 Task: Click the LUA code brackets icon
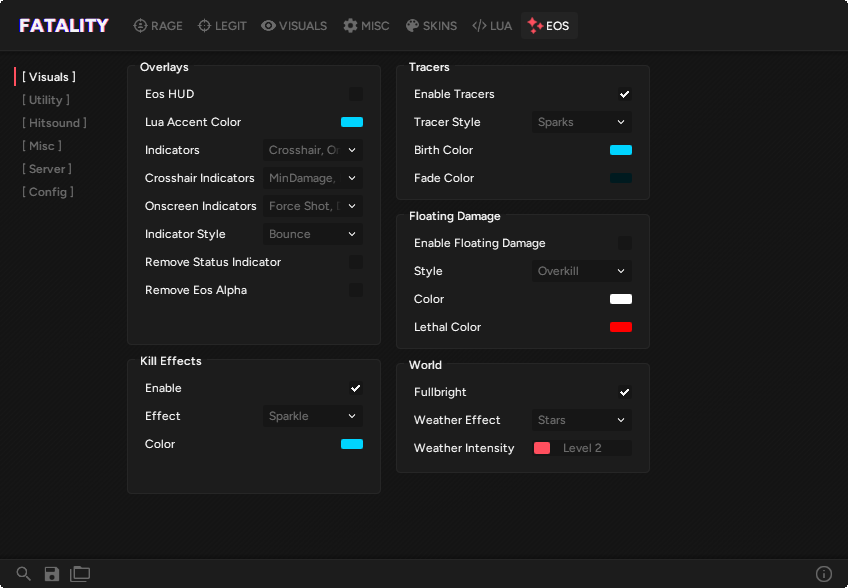tap(479, 25)
